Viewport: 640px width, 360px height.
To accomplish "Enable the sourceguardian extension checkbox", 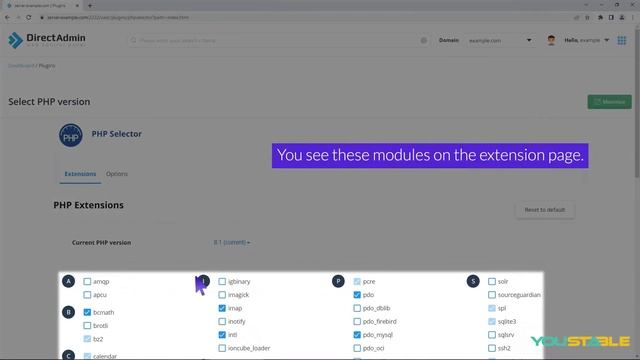I will (492, 295).
